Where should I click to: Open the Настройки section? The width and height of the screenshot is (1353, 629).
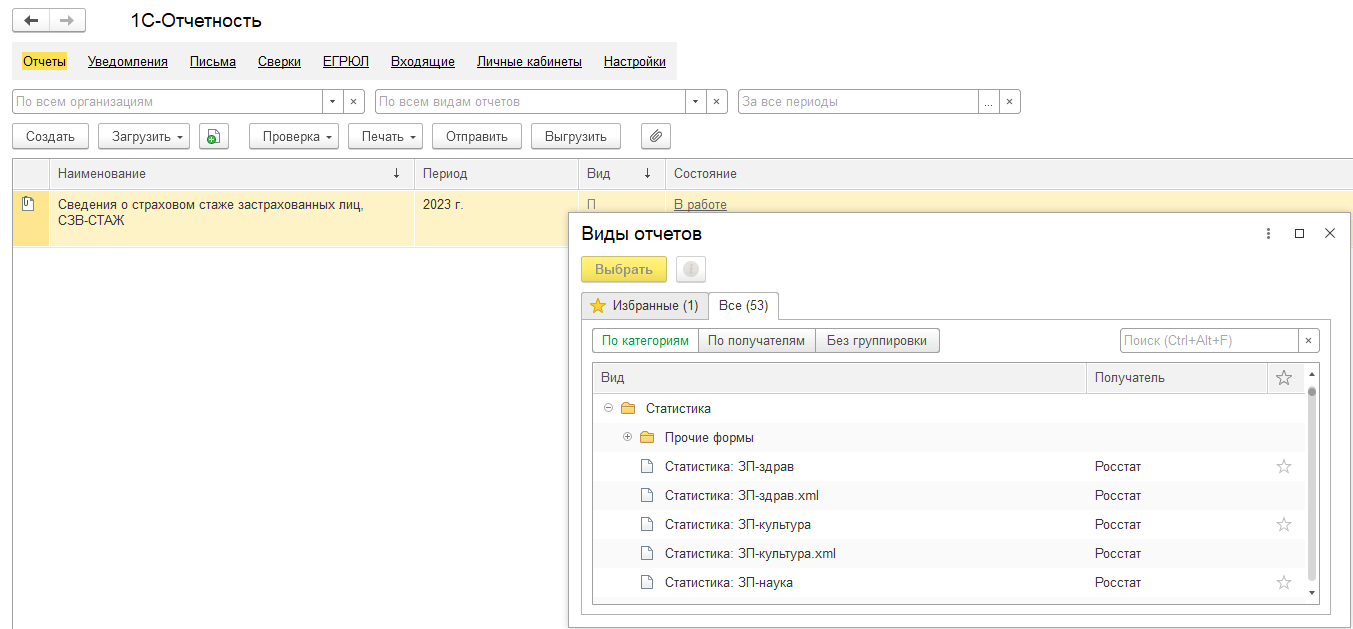pyautogui.click(x=635, y=61)
